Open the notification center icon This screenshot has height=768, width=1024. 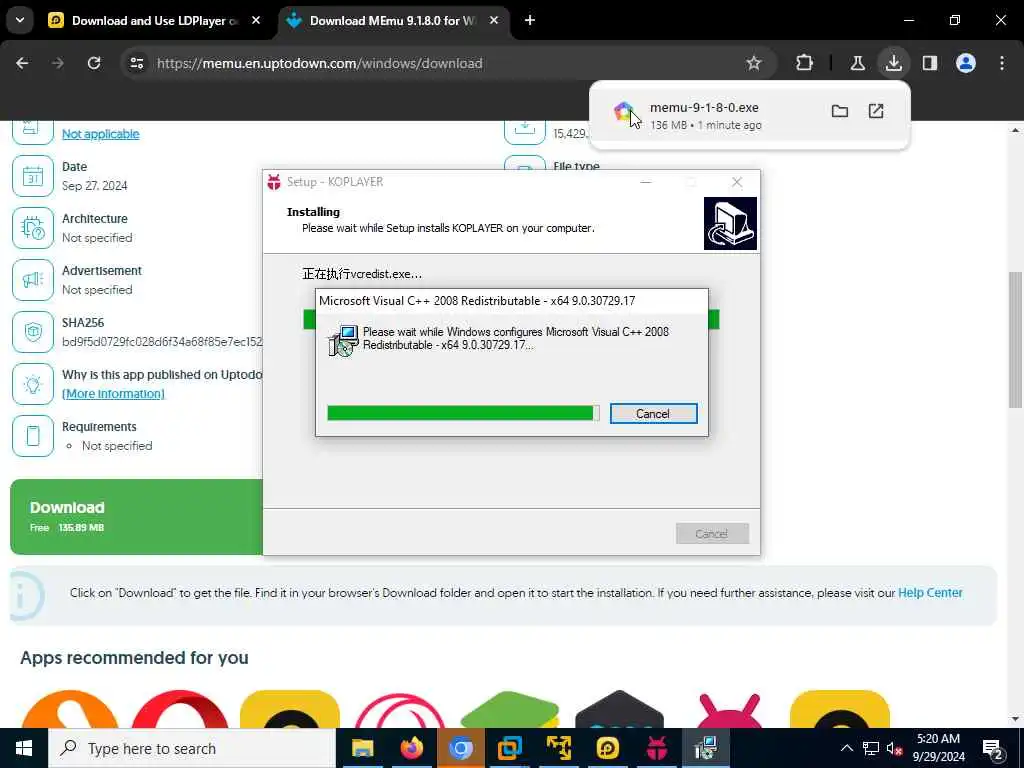click(x=993, y=749)
